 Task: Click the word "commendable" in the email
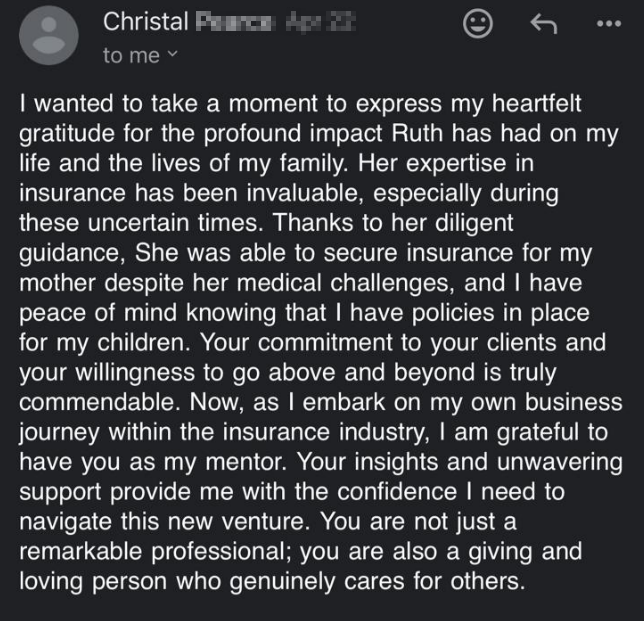(x=97, y=402)
